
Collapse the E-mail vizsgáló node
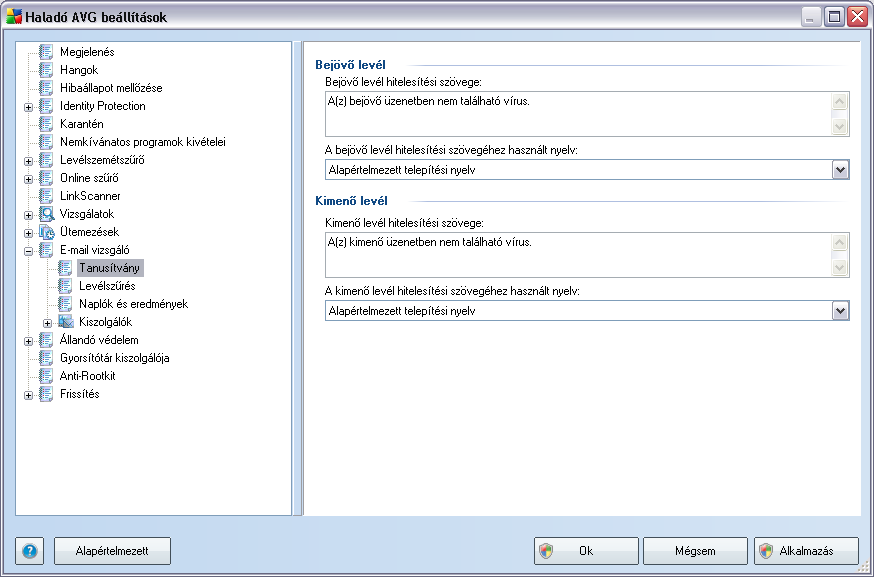click(x=28, y=251)
